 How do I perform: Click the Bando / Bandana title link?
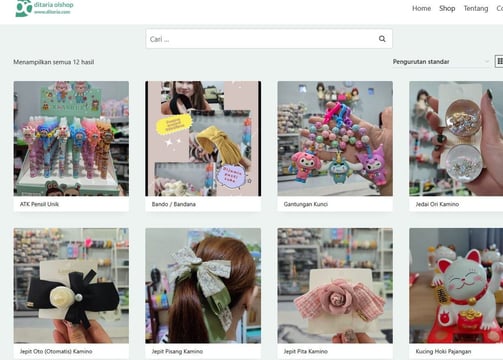pos(174,204)
